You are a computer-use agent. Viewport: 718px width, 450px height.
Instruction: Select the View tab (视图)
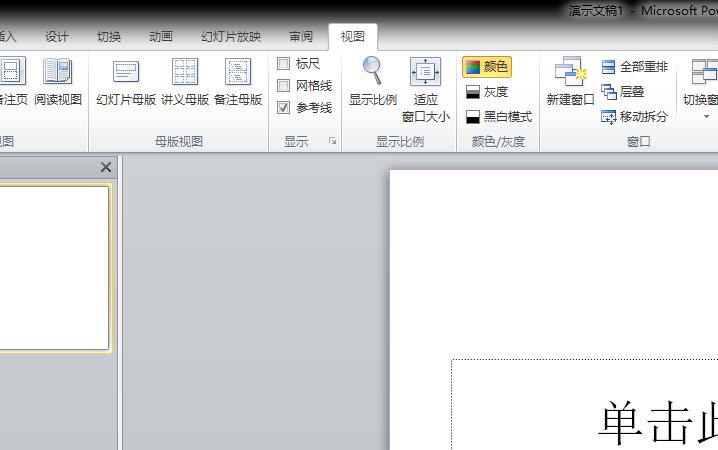click(353, 37)
